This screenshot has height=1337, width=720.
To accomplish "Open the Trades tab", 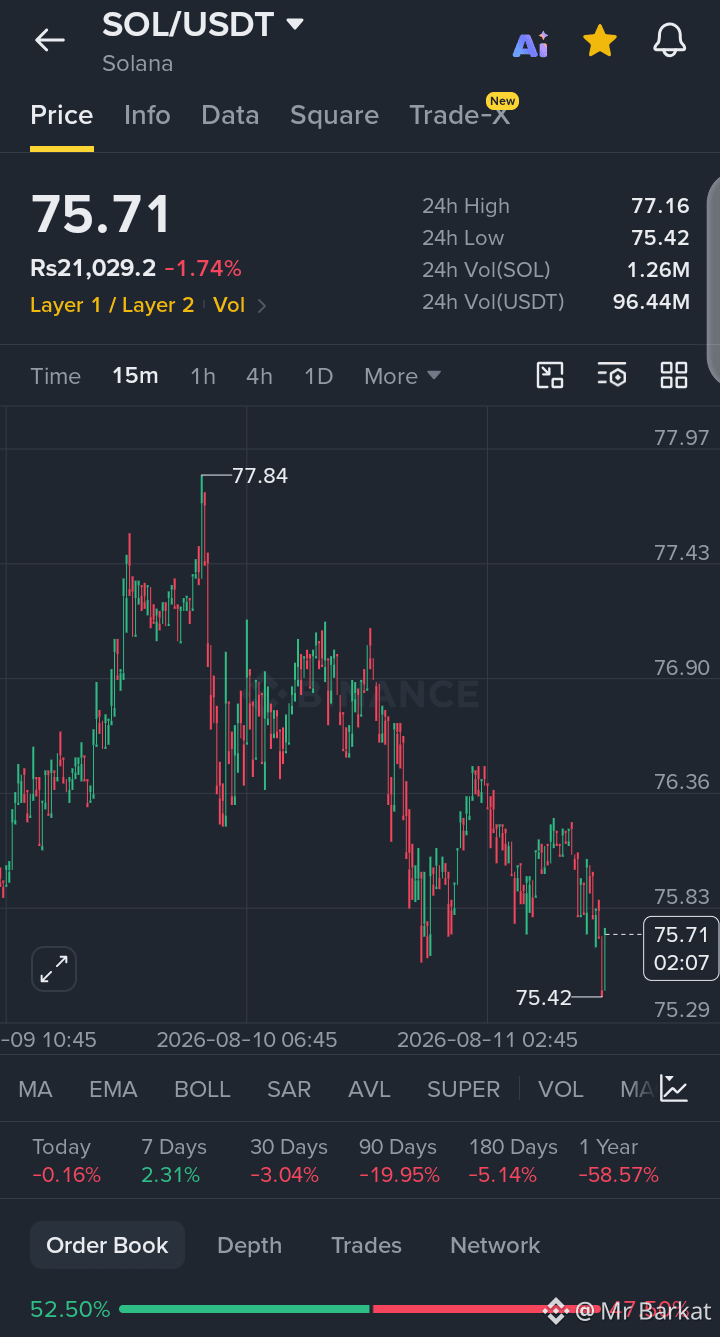I will [366, 1245].
